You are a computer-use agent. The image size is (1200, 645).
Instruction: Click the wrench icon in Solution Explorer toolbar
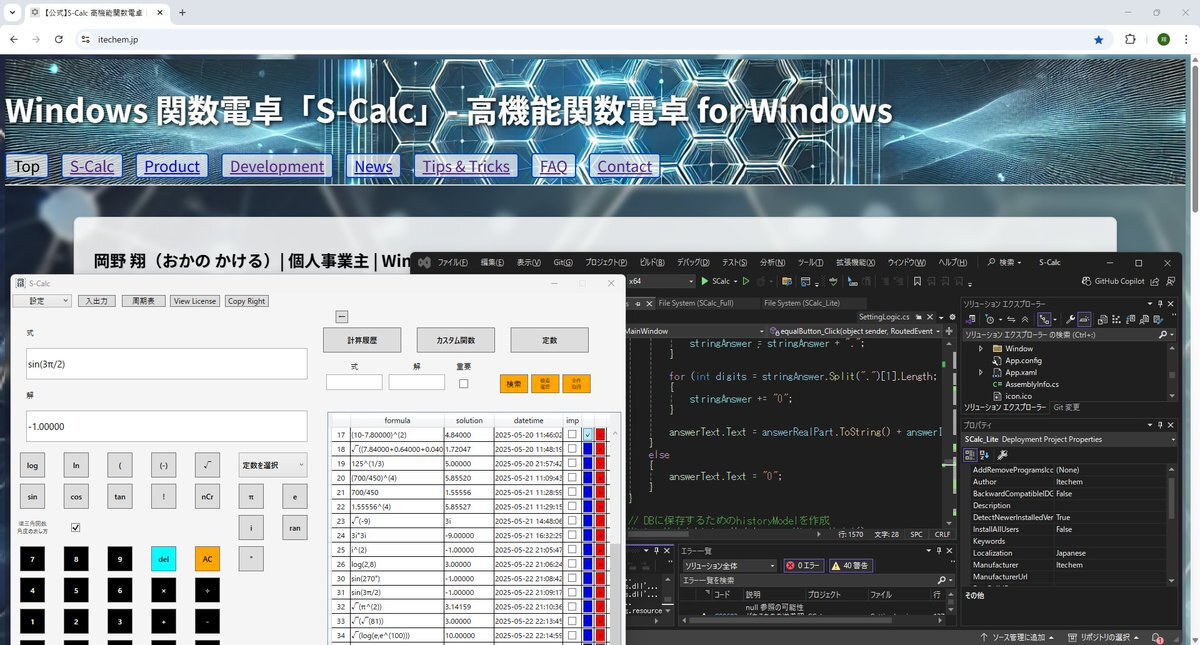point(1070,318)
